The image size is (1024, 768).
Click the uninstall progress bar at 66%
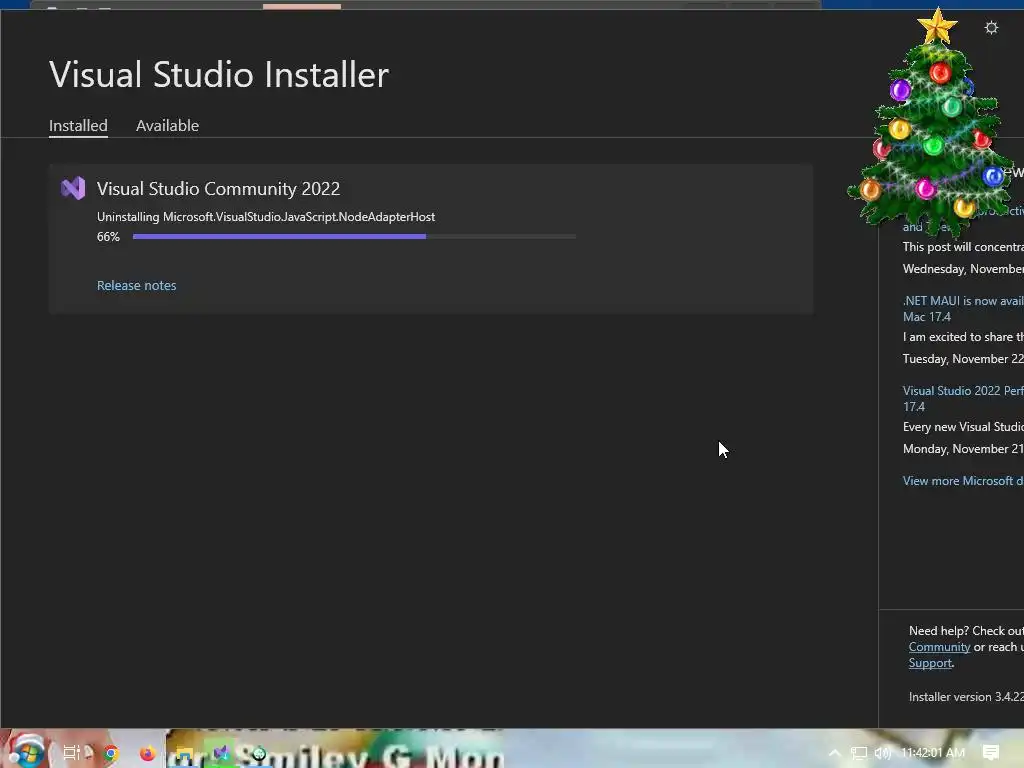pos(354,236)
